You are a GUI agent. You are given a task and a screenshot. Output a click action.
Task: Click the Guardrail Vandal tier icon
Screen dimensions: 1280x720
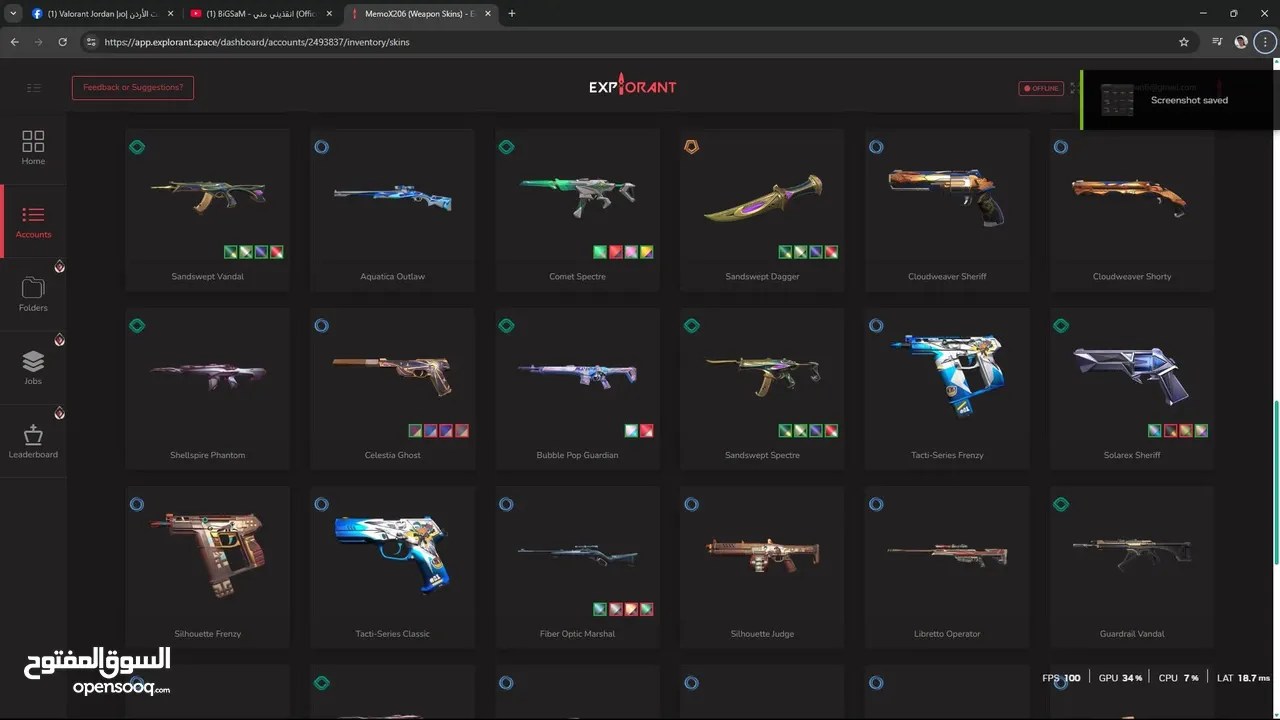[1061, 505]
